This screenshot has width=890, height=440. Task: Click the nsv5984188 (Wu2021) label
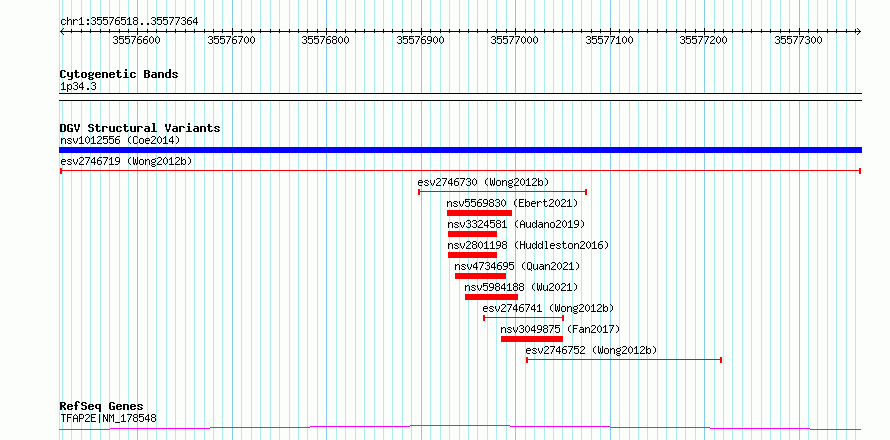coord(521,287)
